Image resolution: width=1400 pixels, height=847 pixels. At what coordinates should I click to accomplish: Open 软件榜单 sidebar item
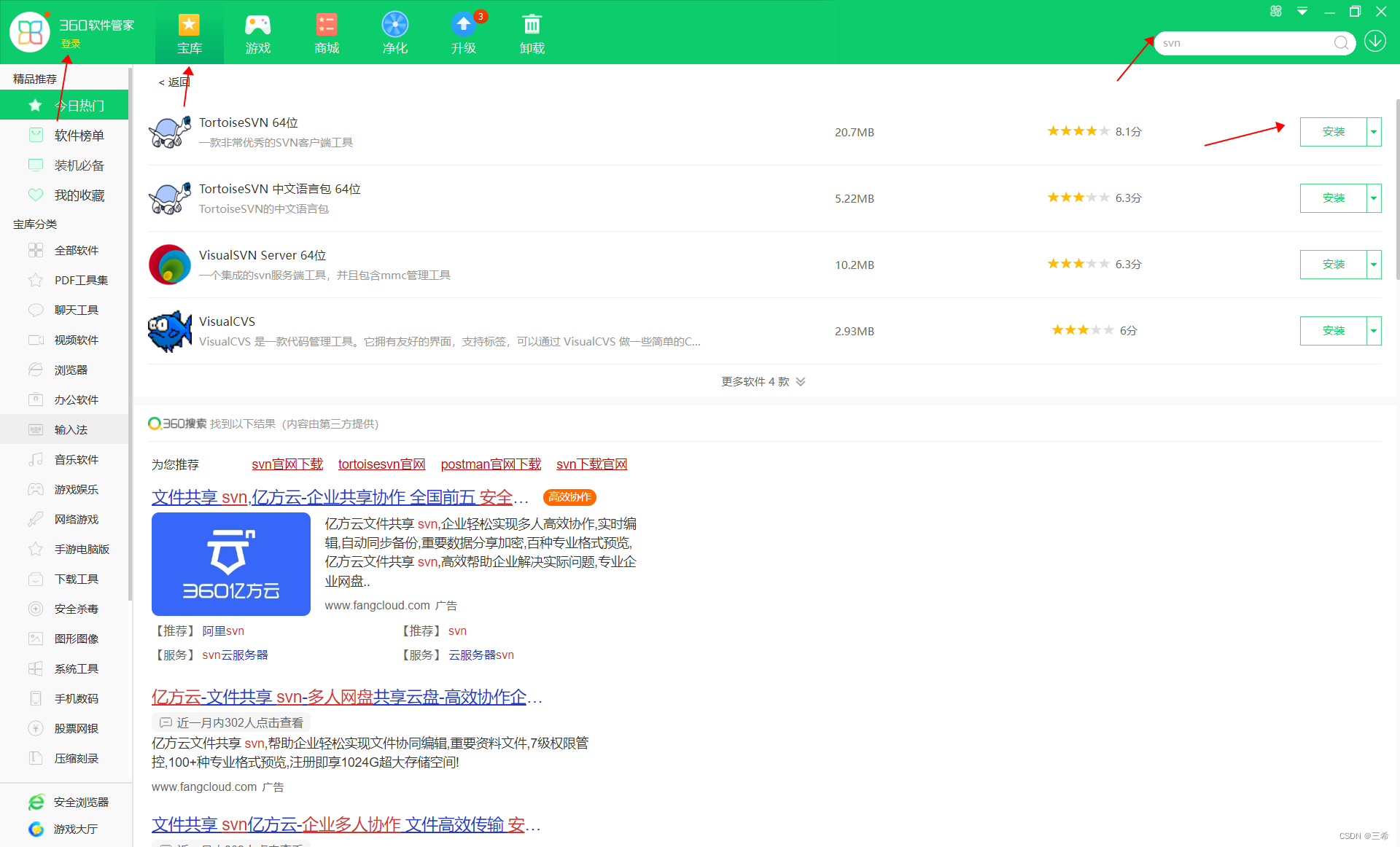click(64, 135)
